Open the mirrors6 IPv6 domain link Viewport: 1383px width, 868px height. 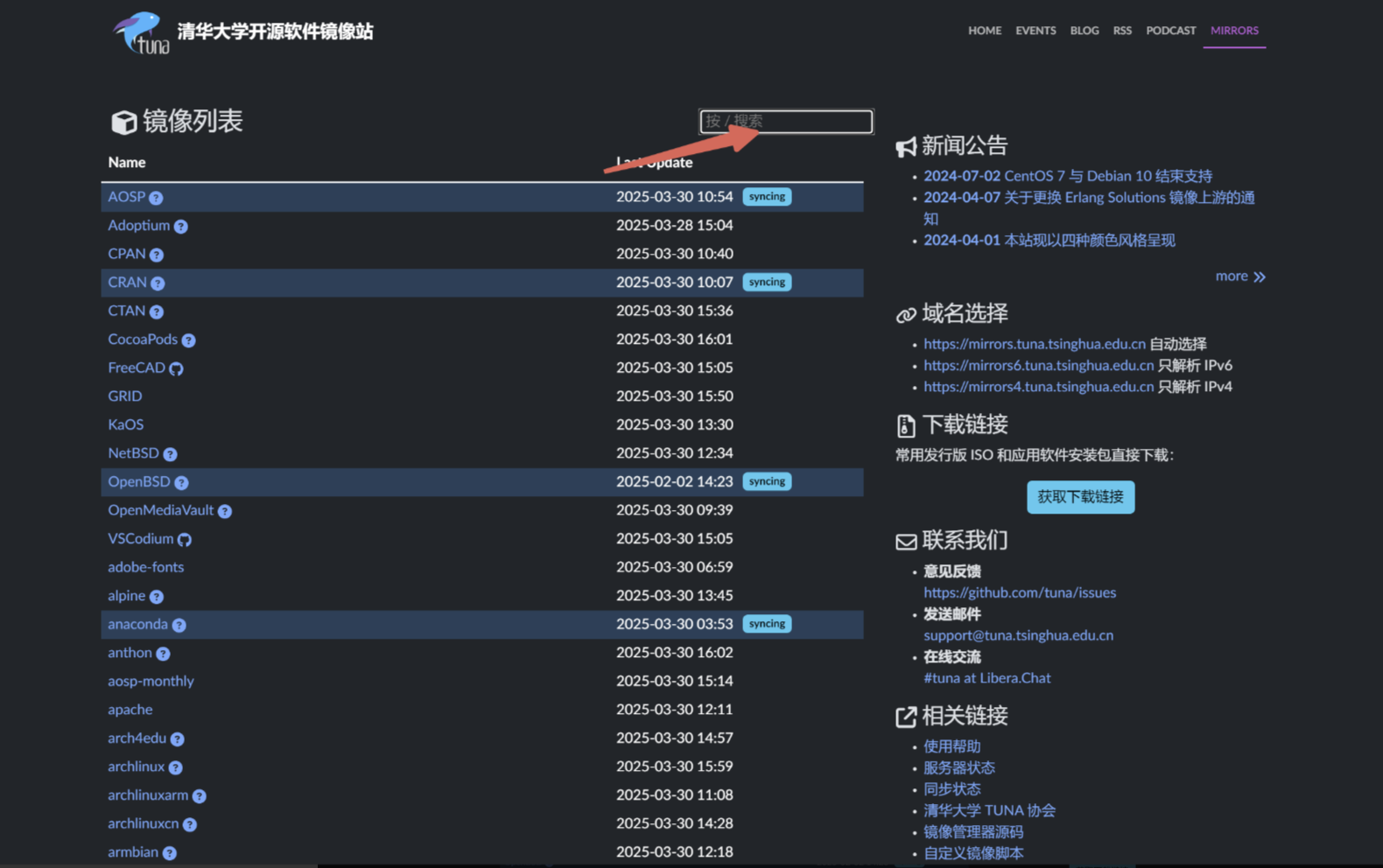click(1038, 365)
